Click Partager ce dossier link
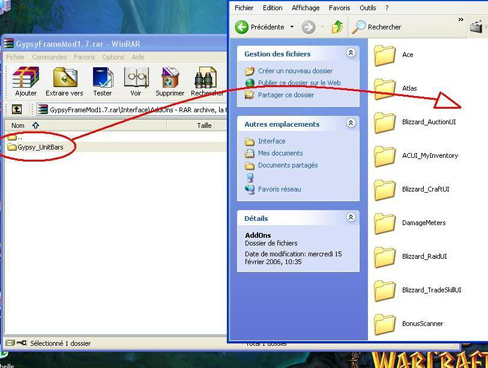The width and height of the screenshot is (488, 368). [x=286, y=95]
